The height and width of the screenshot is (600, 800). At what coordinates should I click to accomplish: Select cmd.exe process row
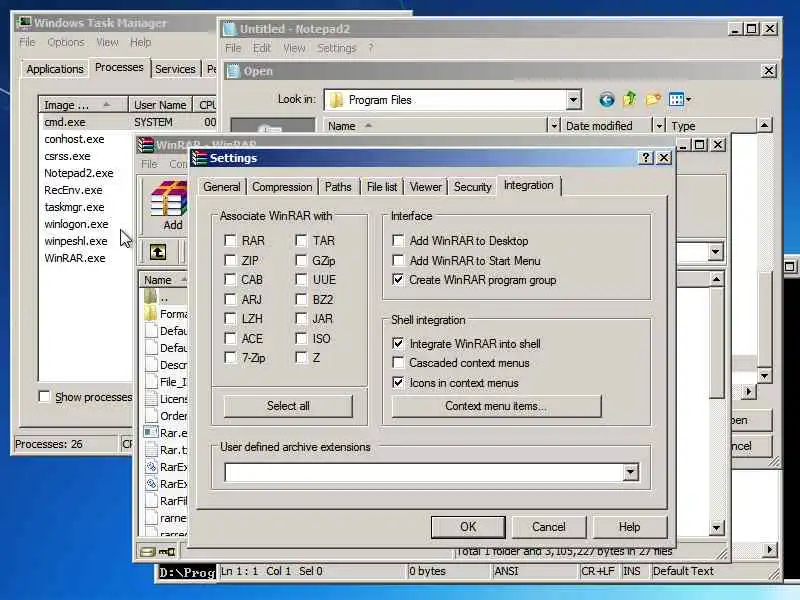pos(65,122)
